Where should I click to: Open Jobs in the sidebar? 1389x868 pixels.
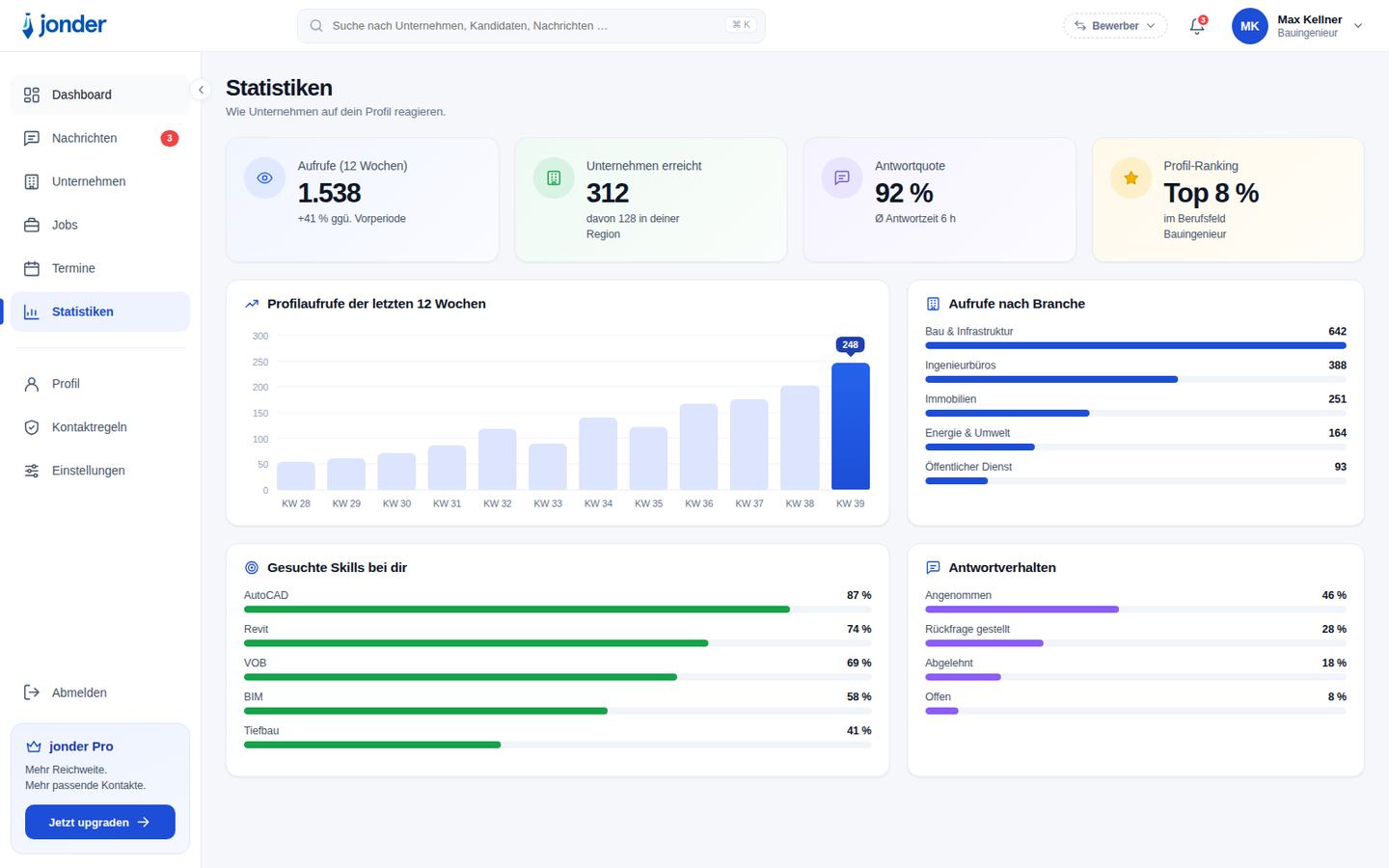click(x=100, y=225)
